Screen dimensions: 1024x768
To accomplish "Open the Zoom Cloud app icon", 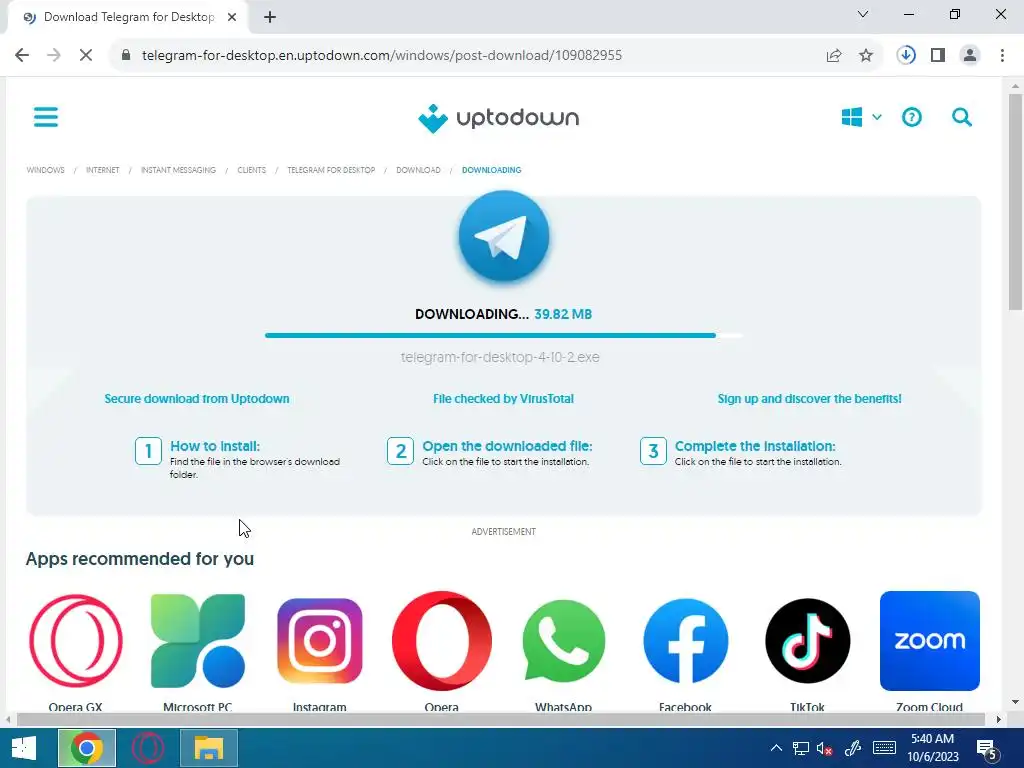I will (929, 641).
